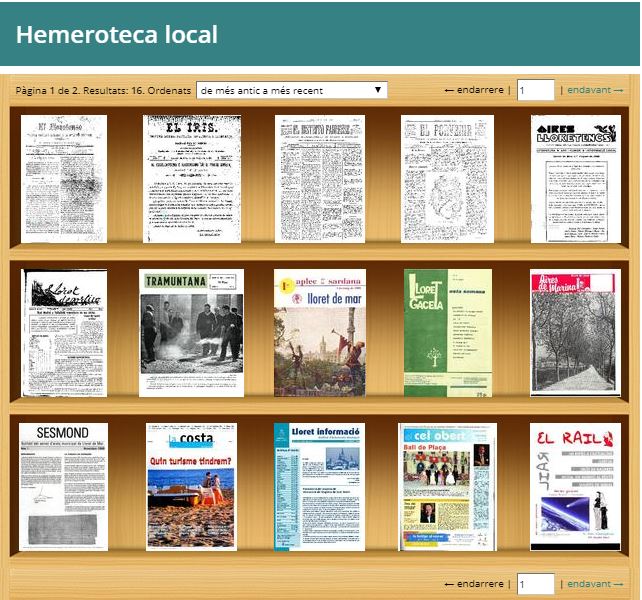Click the top 'endarrere' previous page link
The image size is (642, 600).
coord(474,90)
